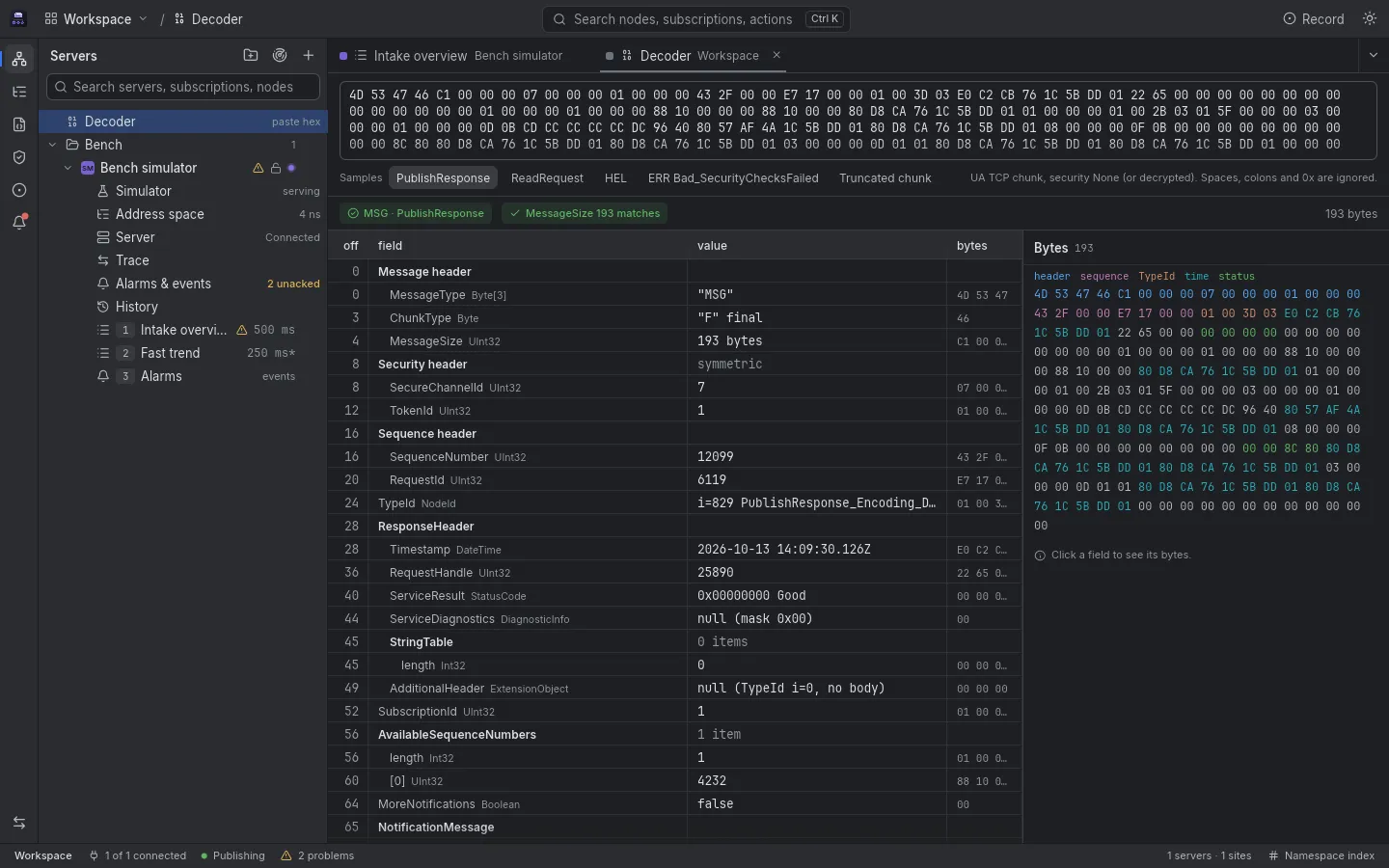Collapse the Bench simulator server node

pyautogui.click(x=68, y=168)
